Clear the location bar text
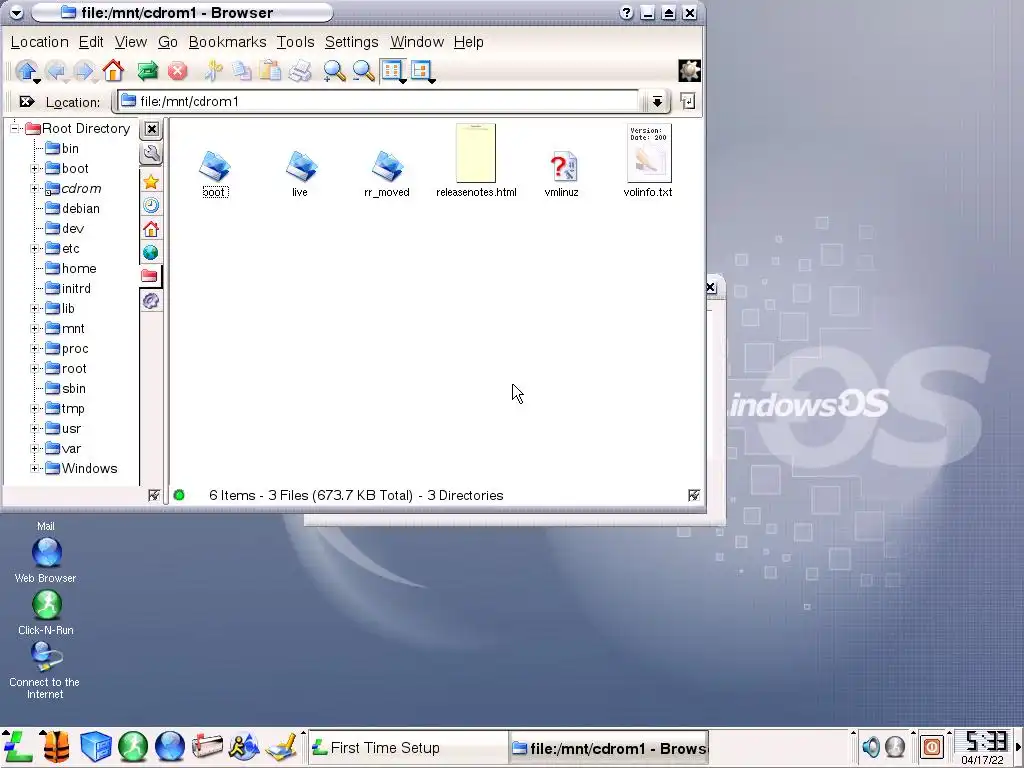 (x=27, y=102)
